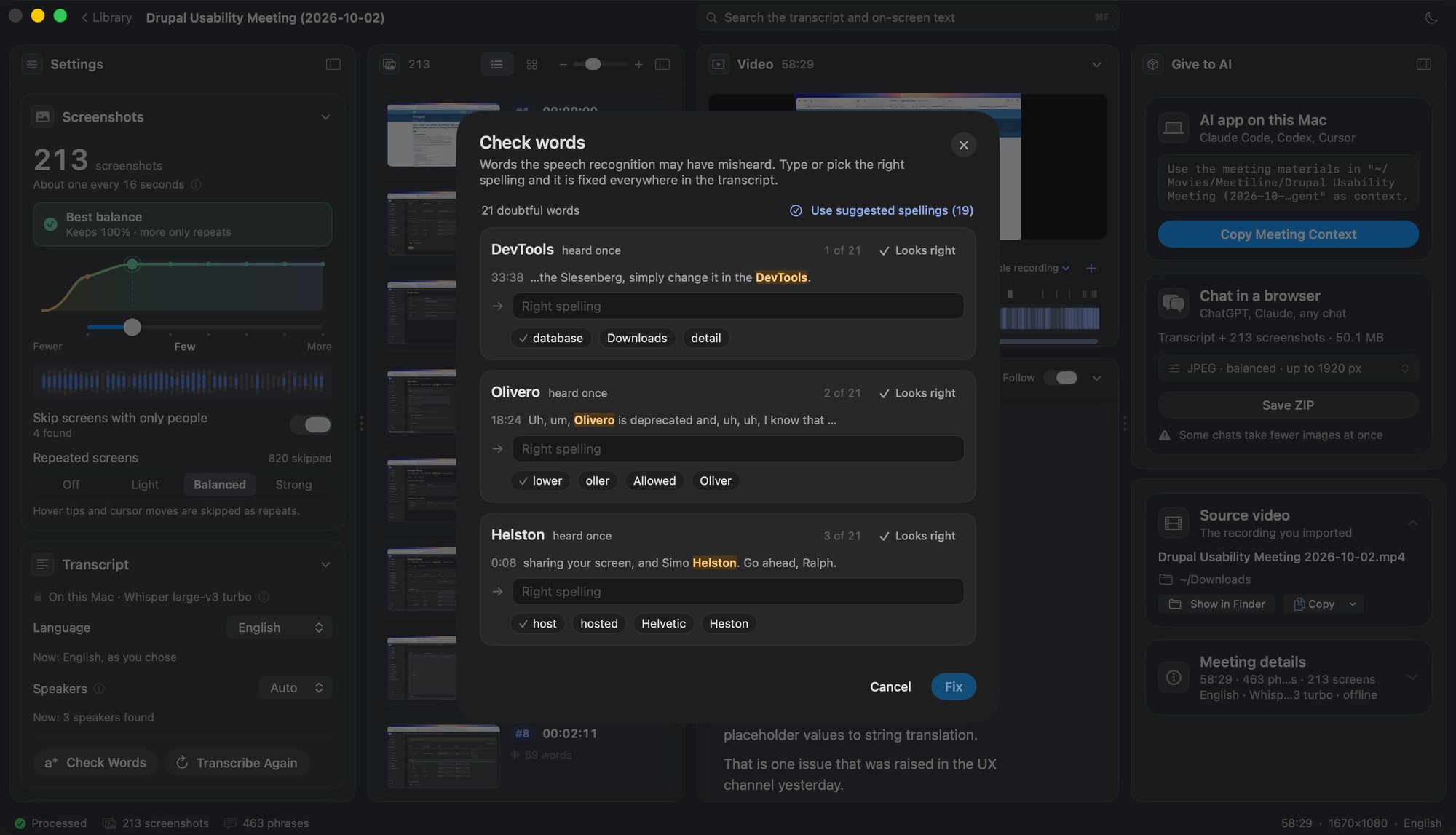
Task: Collapse the Transcript section chevron
Action: click(325, 565)
